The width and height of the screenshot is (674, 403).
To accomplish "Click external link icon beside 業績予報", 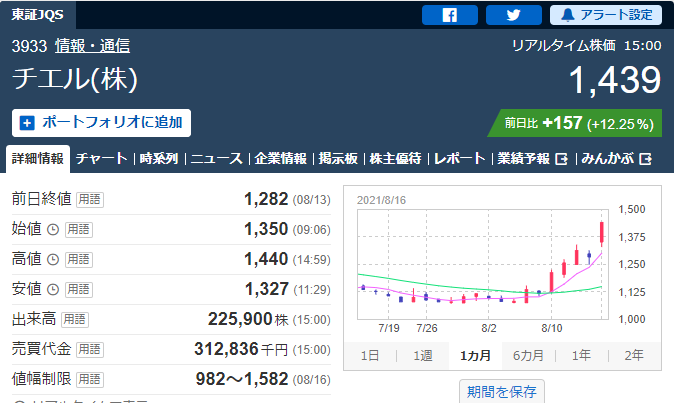I will 562,159.
